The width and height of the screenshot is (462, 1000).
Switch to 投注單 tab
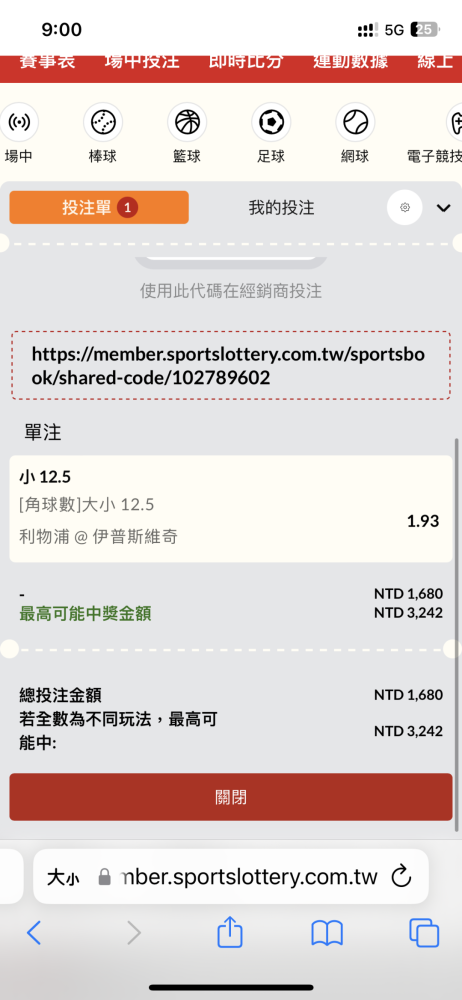(x=99, y=207)
